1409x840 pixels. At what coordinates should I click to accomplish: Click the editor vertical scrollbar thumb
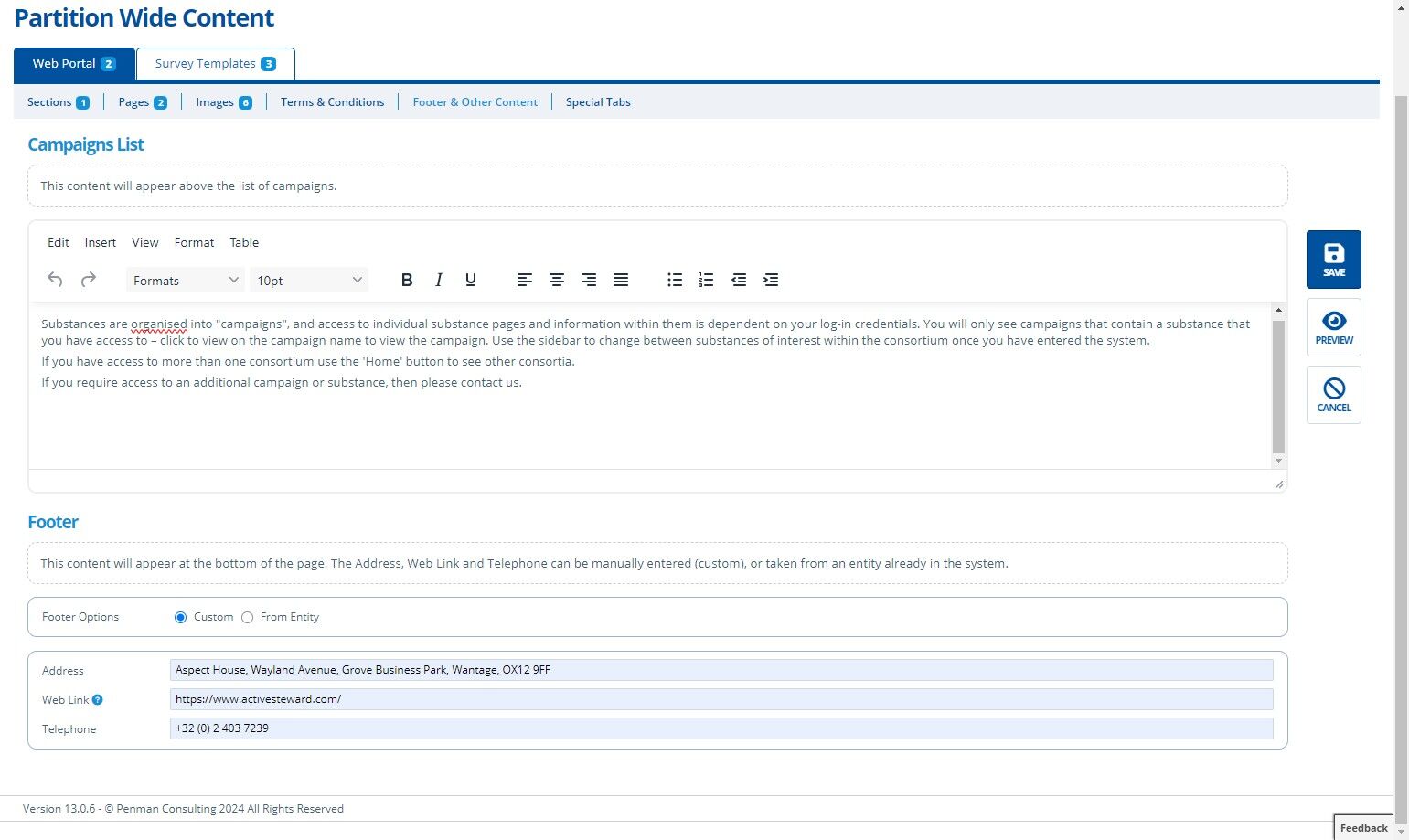coord(1278,386)
